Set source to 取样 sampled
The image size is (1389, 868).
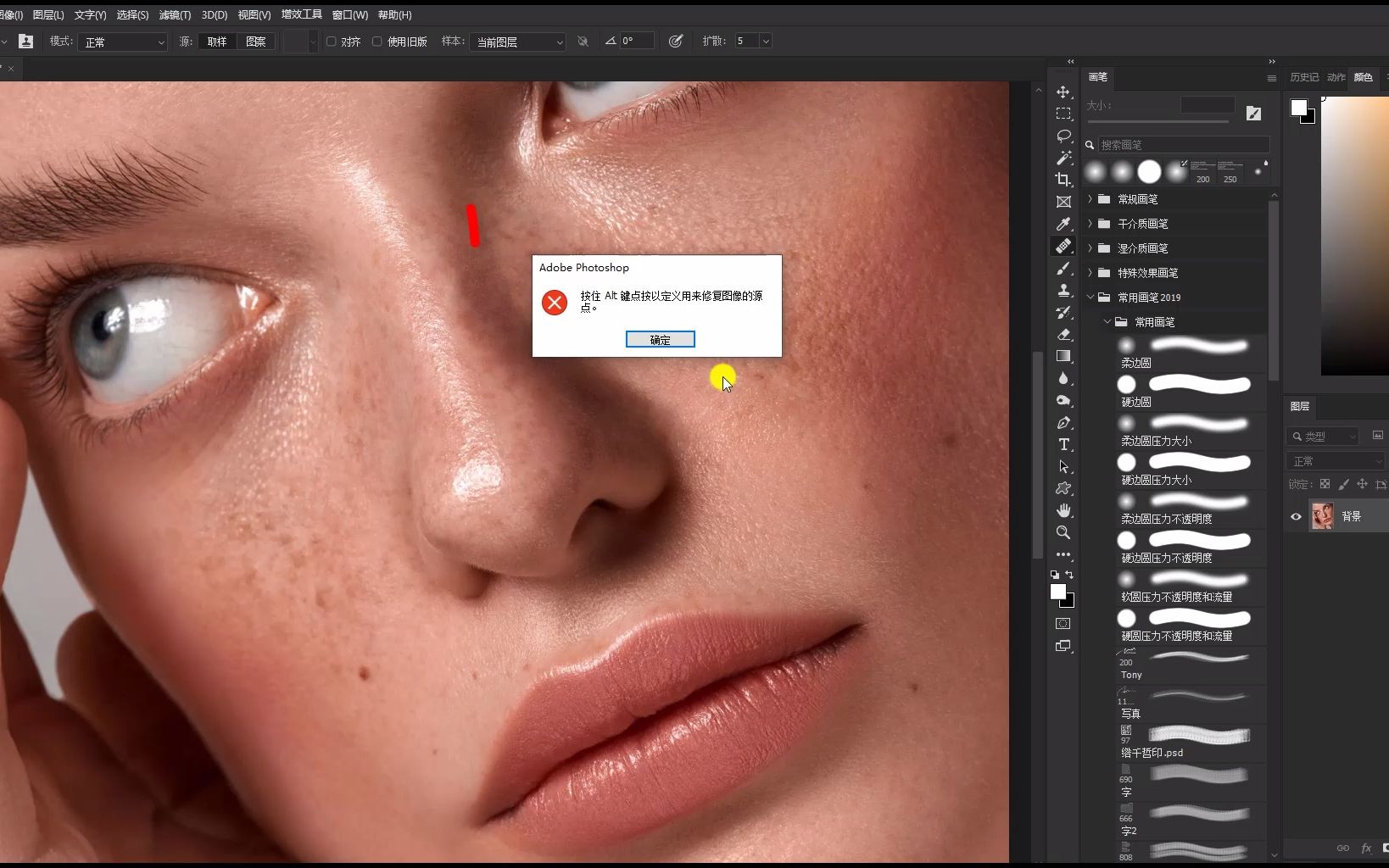click(217, 41)
